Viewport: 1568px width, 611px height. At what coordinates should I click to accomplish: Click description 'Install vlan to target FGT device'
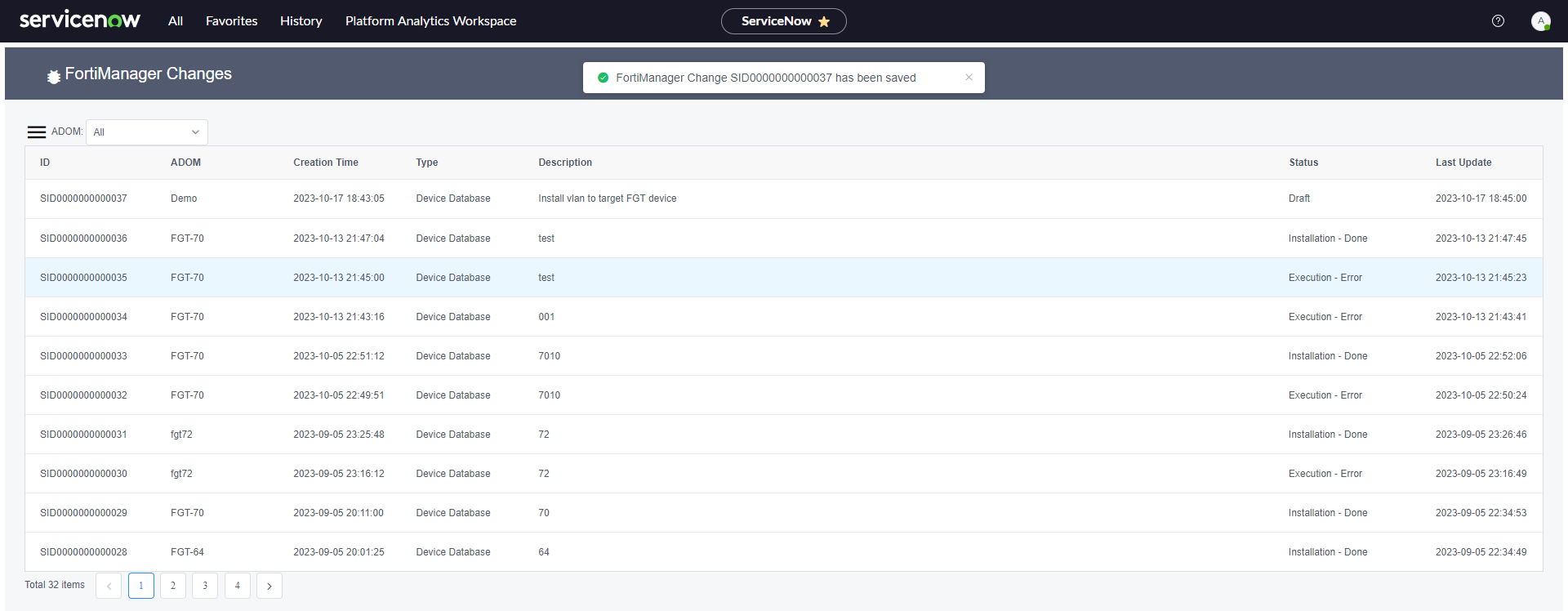(608, 198)
